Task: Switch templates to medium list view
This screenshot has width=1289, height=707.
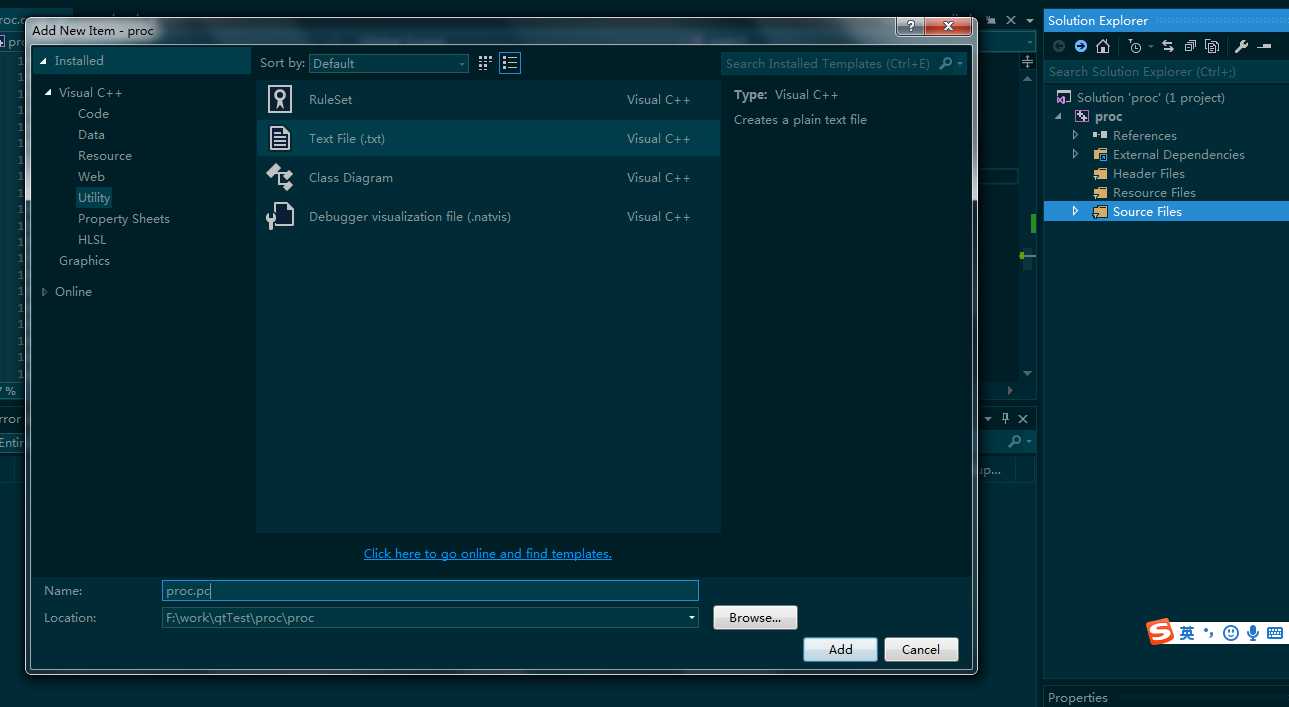Action: pos(510,63)
